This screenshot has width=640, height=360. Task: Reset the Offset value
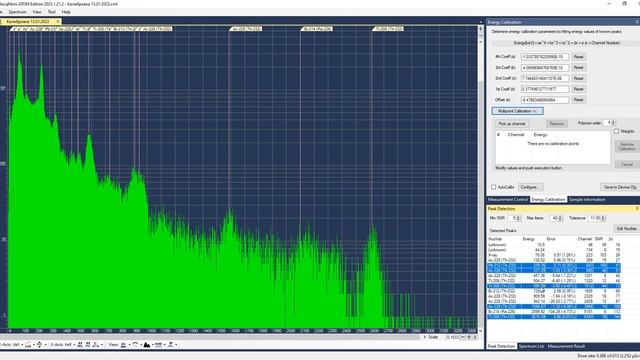click(x=578, y=100)
